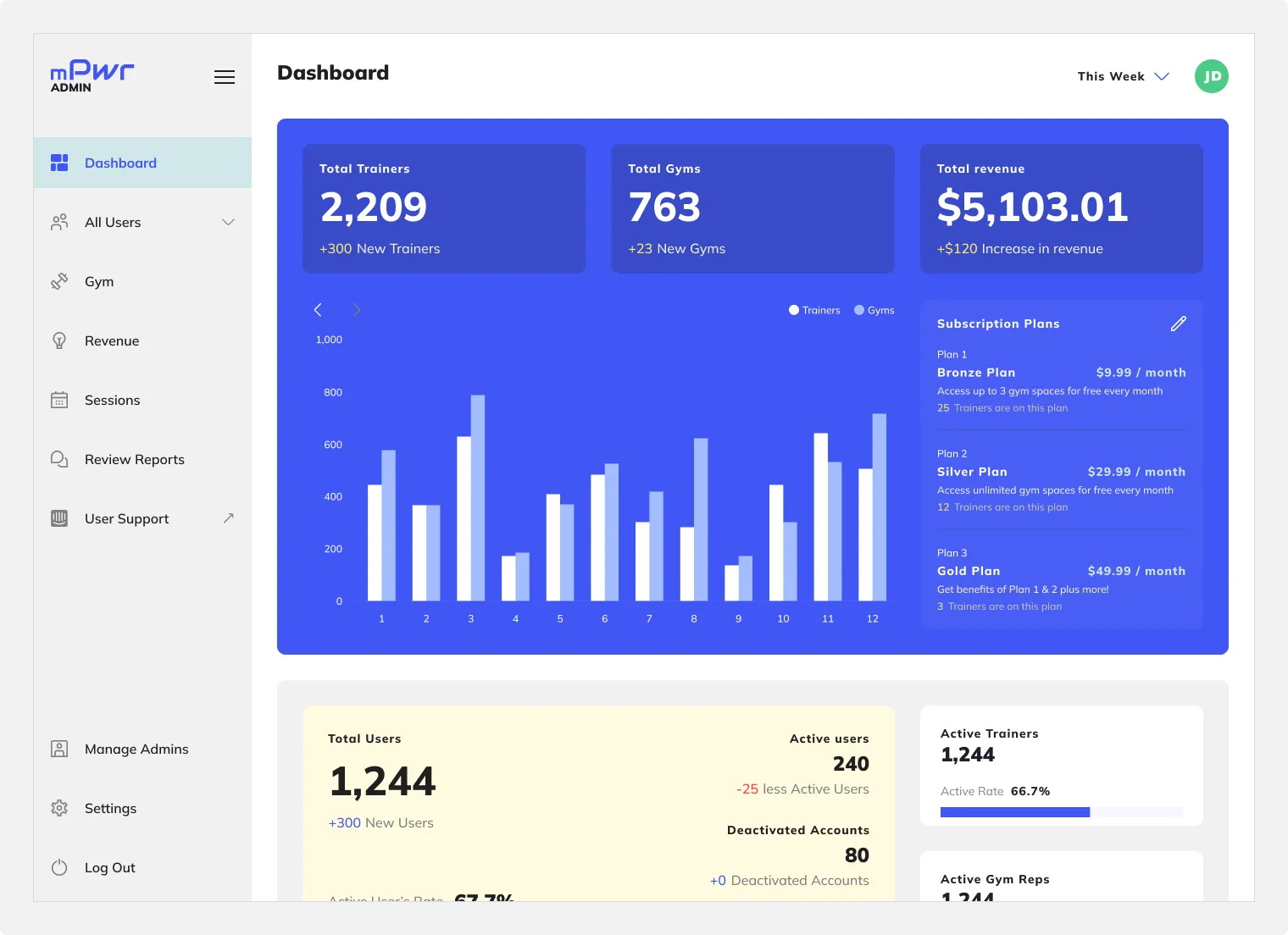The width and height of the screenshot is (1288, 935).
Task: Click the Active users value 240
Action: (851, 764)
